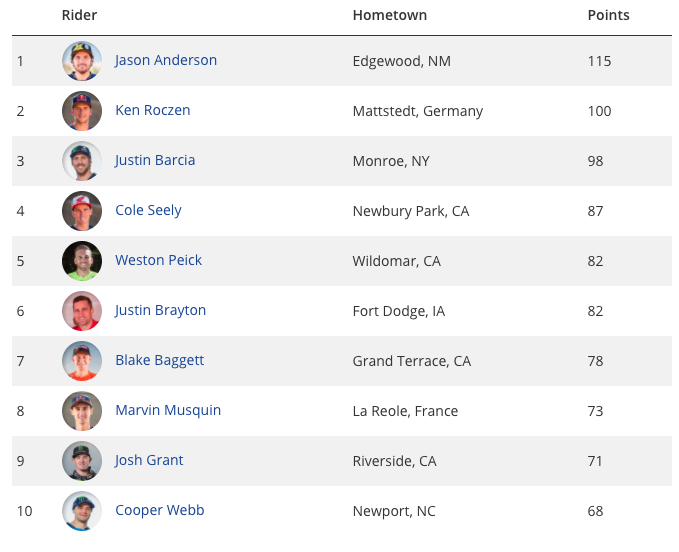Click Cooper Webb's name link

click(159, 510)
